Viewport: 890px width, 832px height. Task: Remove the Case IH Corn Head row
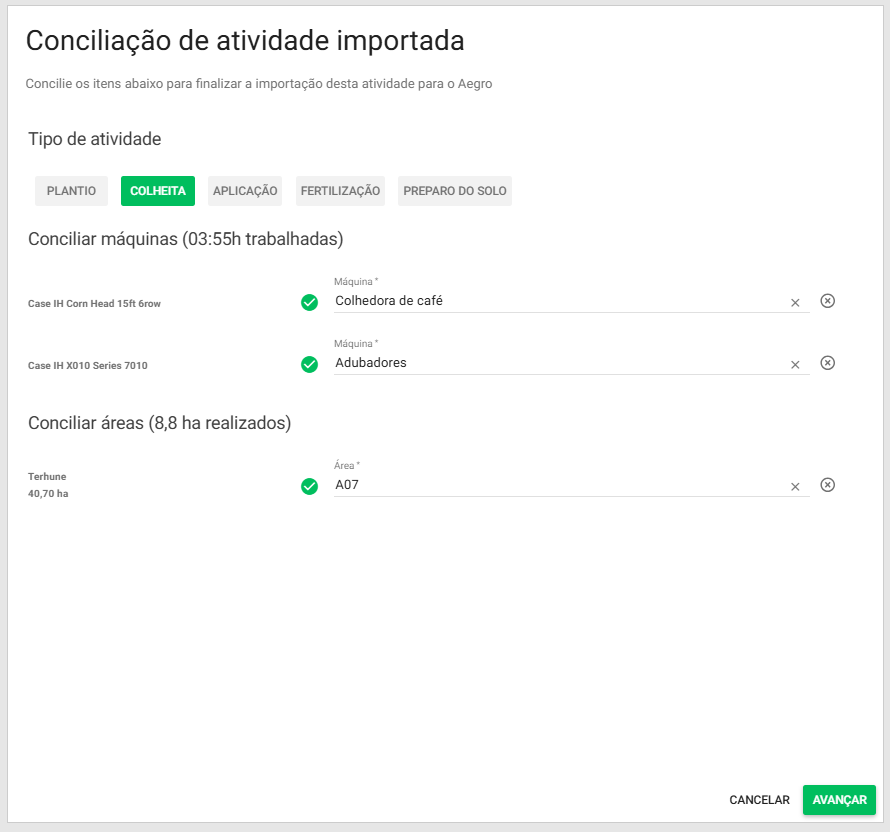click(828, 301)
